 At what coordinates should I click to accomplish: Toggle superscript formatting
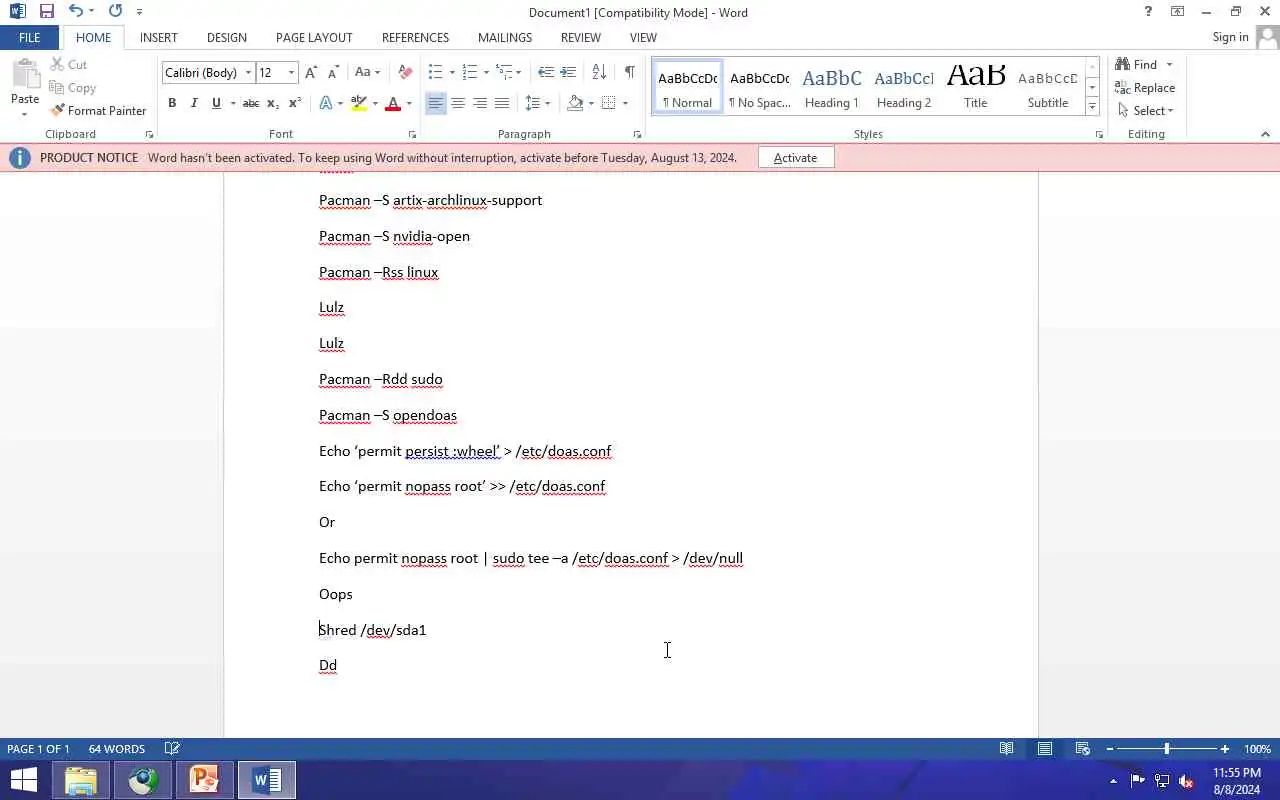[295, 103]
